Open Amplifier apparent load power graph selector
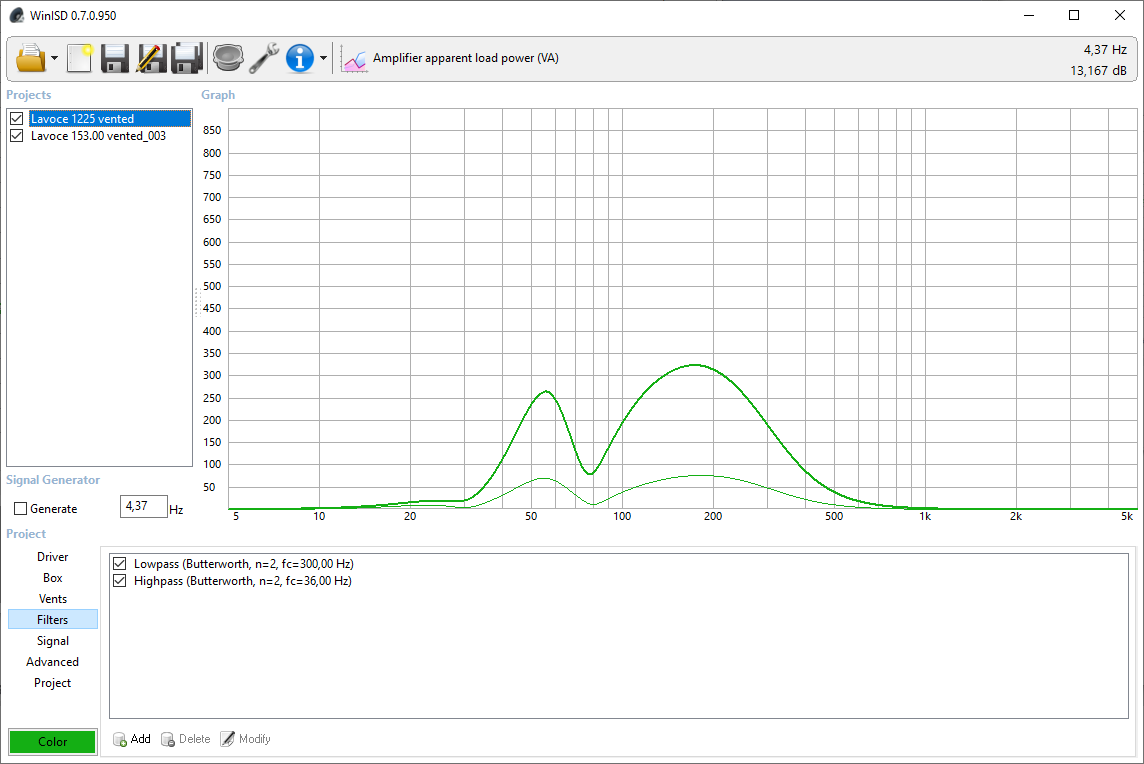 465,58
